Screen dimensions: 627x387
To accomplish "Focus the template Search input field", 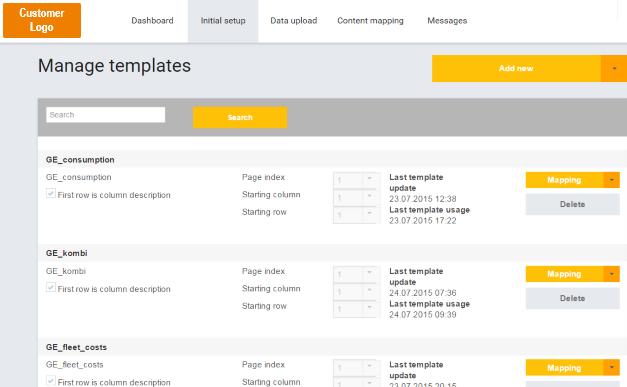I will [106, 115].
